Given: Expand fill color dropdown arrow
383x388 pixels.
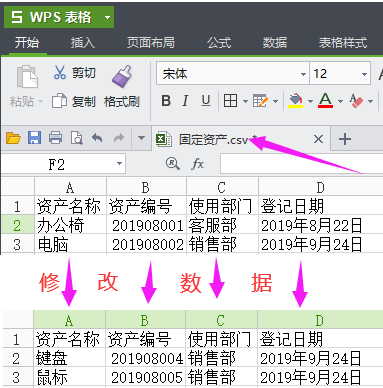Looking at the screenshot, I should click(310, 101).
